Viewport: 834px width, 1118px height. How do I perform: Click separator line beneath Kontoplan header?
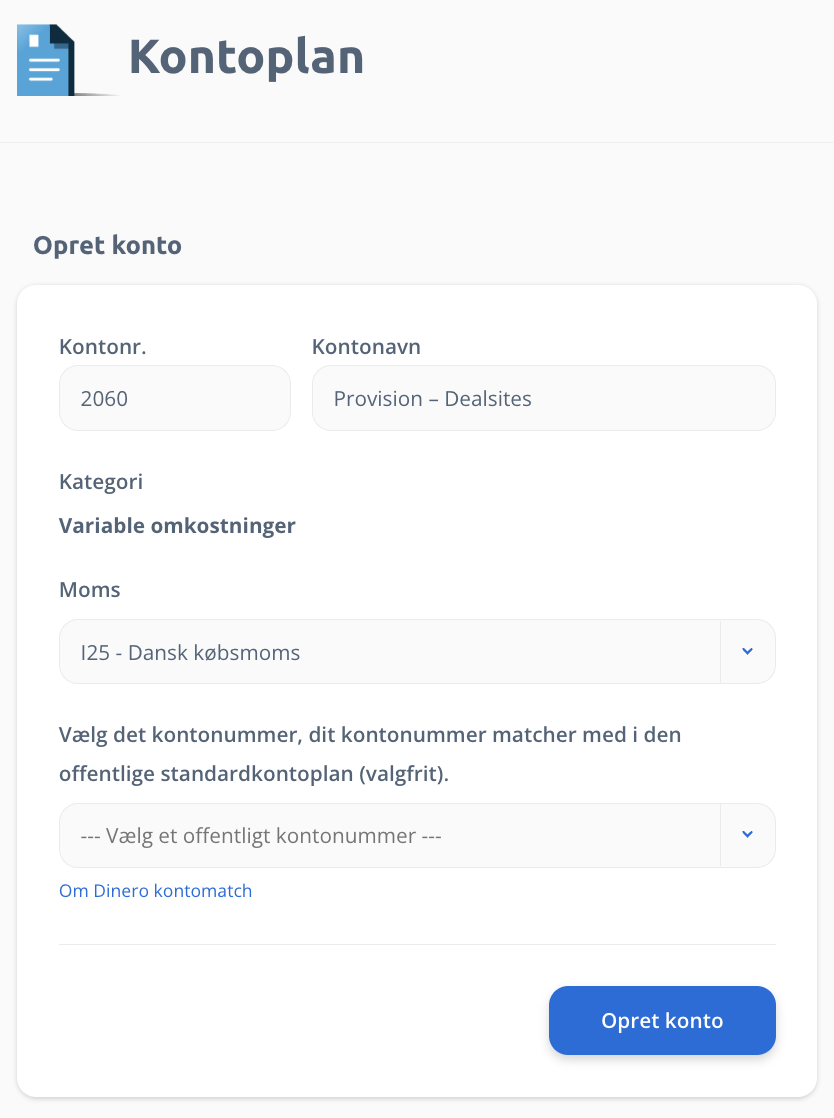pyautogui.click(x=417, y=142)
